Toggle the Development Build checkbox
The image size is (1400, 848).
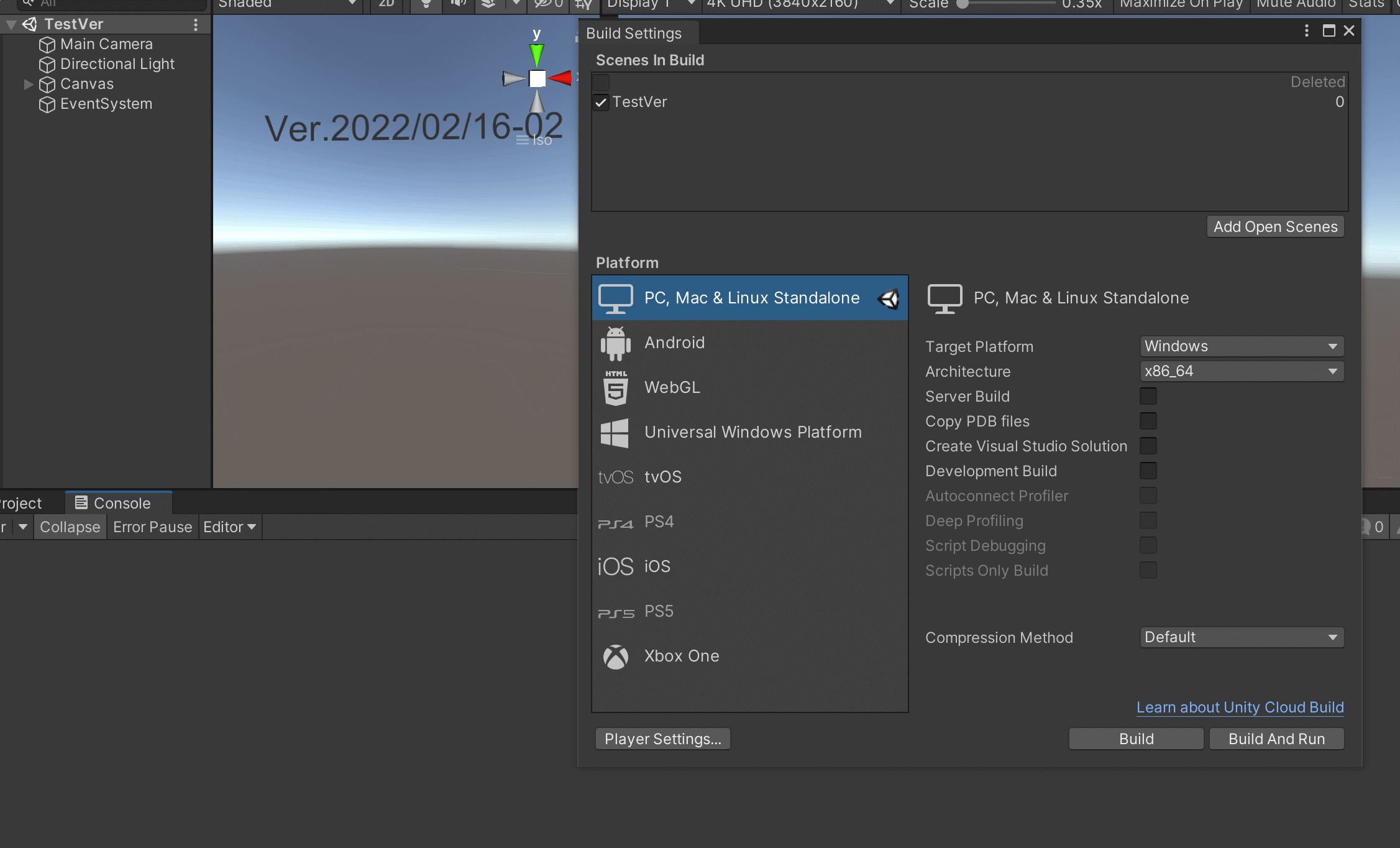pos(1148,471)
